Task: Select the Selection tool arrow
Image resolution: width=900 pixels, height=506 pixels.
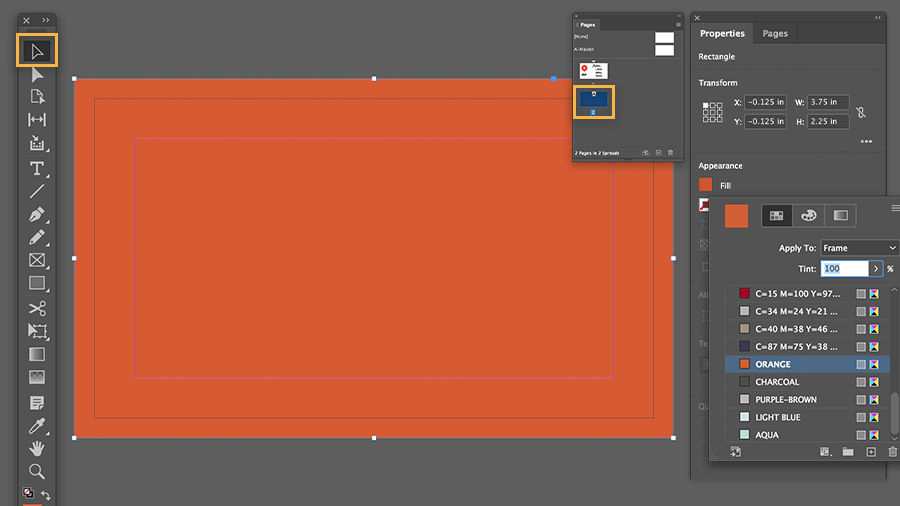Action: pyautogui.click(x=37, y=51)
